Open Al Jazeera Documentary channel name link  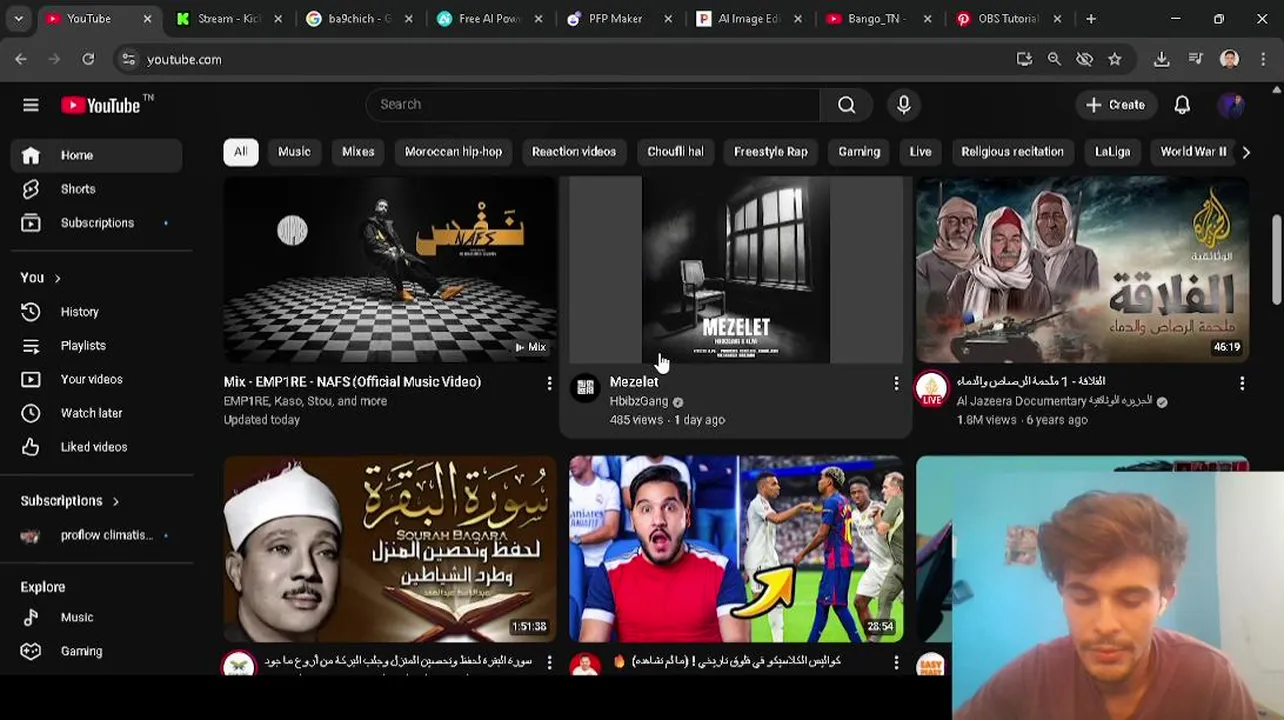[1053, 401]
